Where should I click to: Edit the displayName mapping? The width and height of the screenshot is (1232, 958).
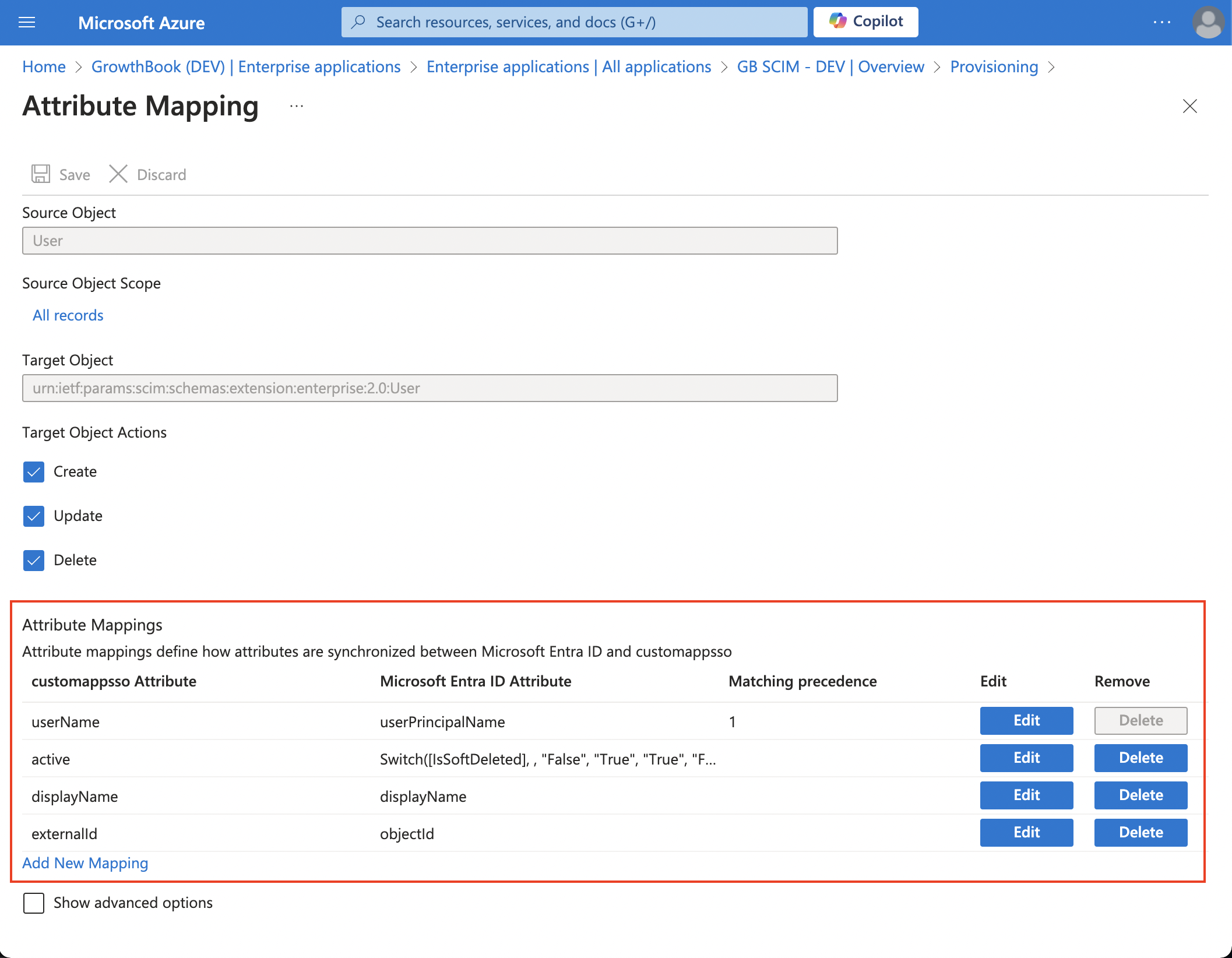pos(1026,795)
